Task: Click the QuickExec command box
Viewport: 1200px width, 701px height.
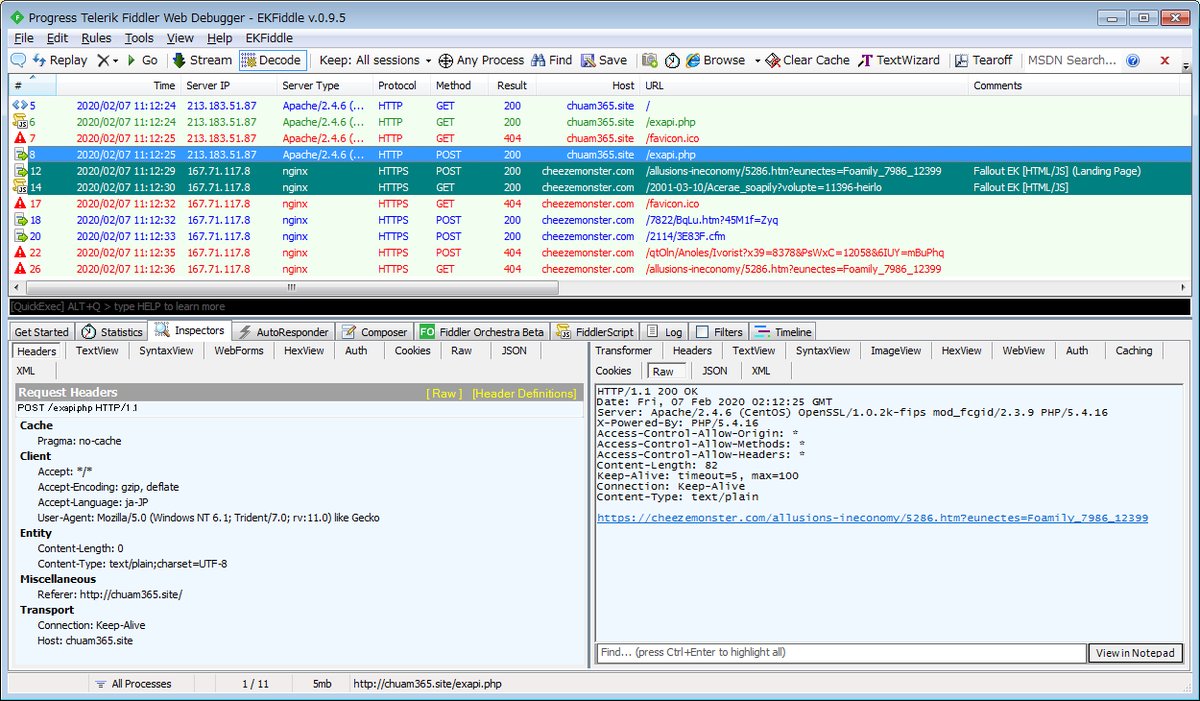Action: (x=600, y=306)
